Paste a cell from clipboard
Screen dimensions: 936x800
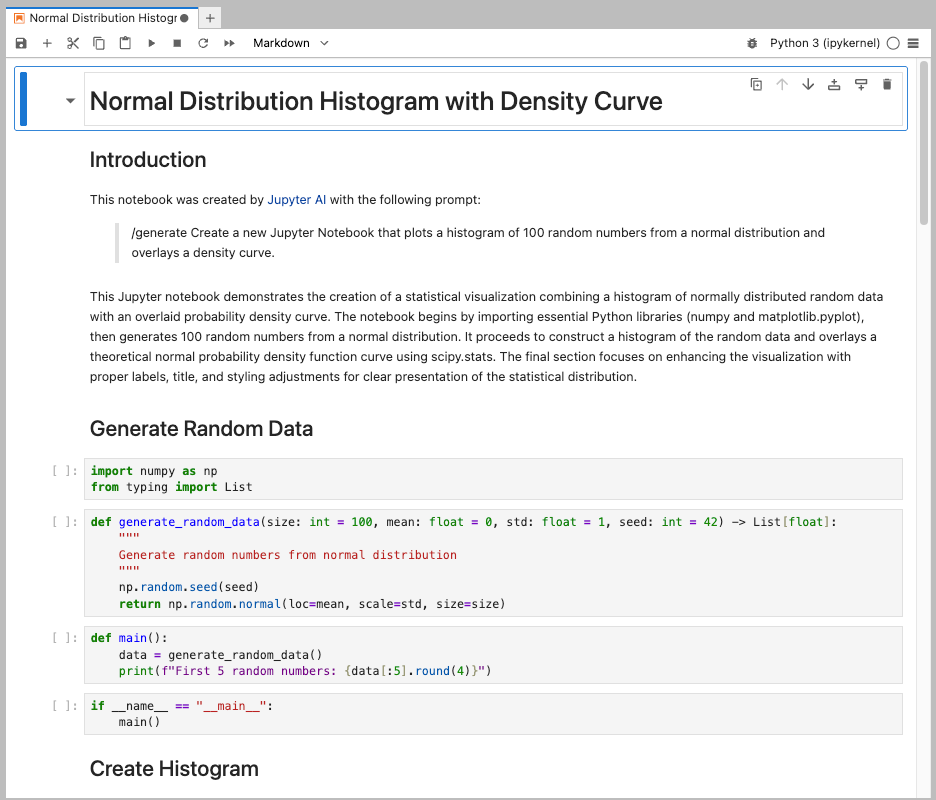[124, 43]
